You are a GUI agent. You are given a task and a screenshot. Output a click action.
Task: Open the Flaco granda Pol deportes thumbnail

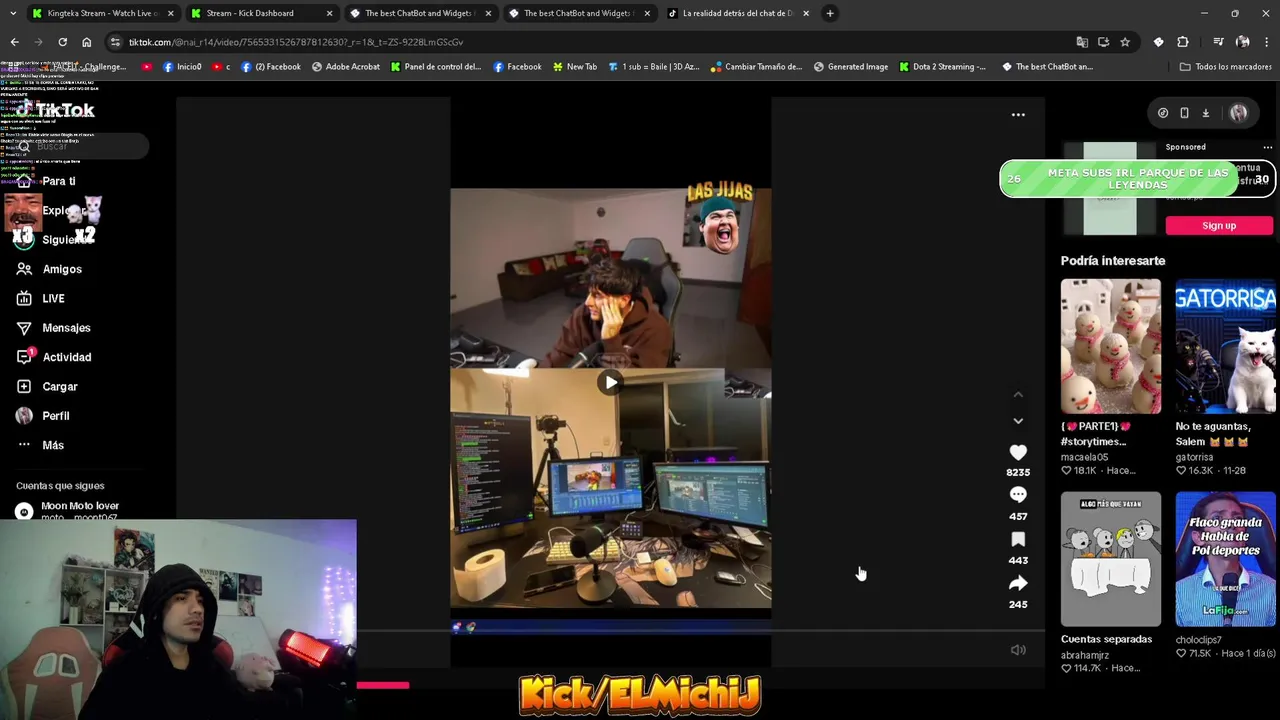1225,559
